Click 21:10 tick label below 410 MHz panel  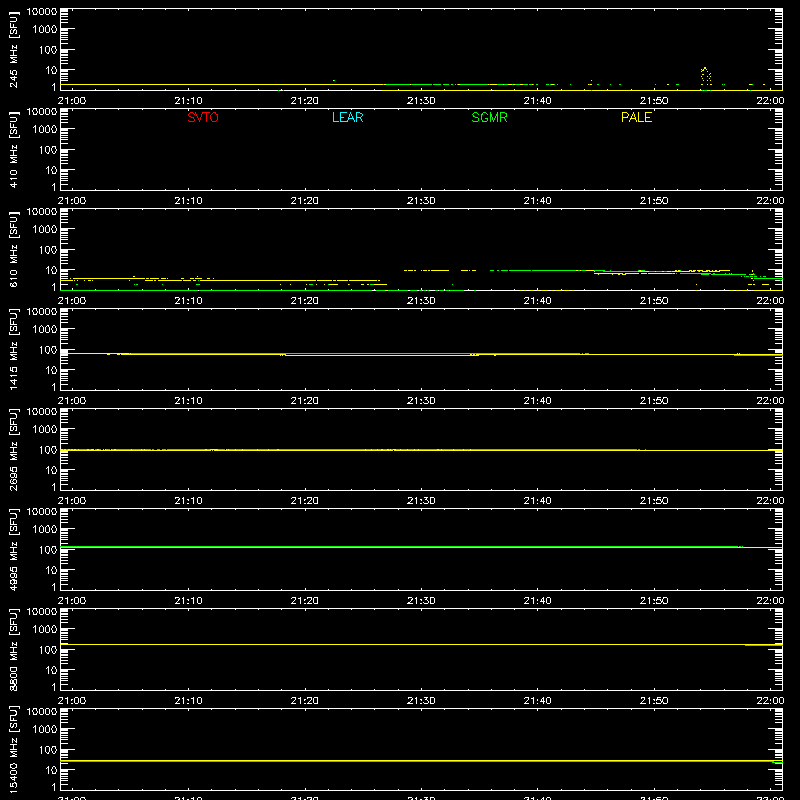coord(188,201)
